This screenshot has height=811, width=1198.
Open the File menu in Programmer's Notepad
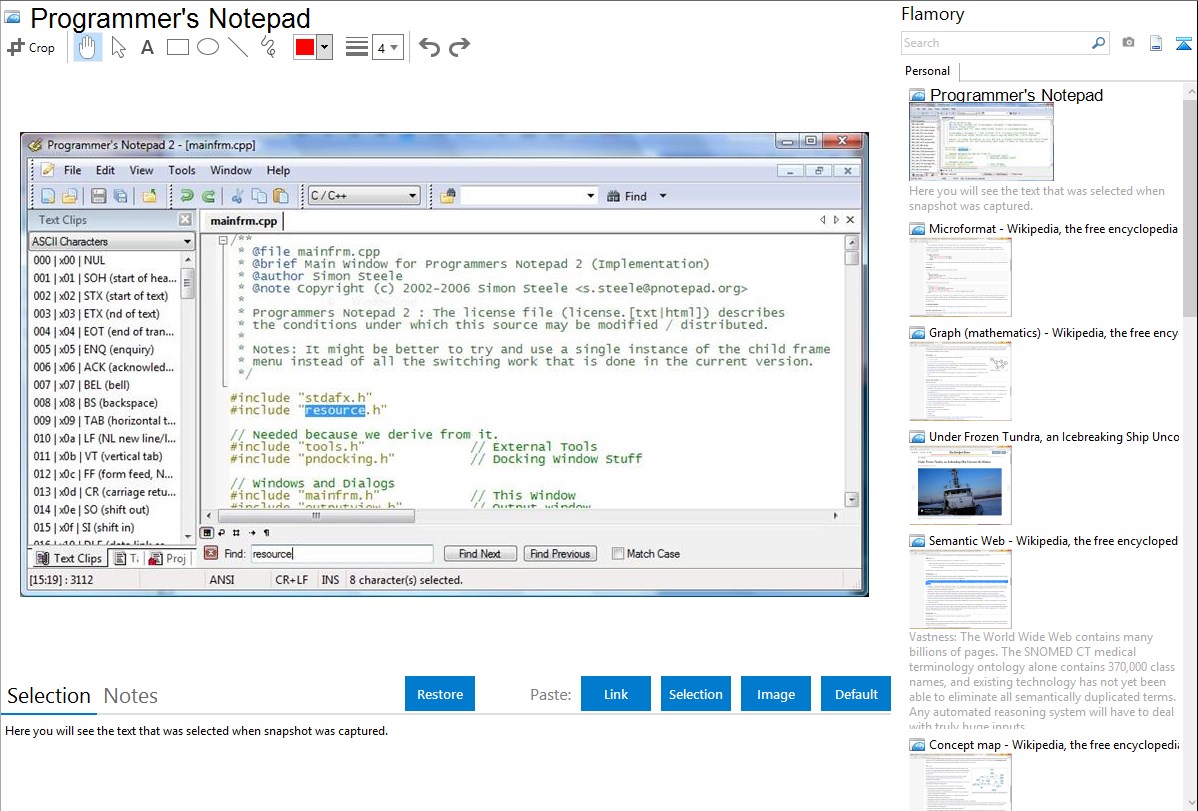tap(73, 170)
